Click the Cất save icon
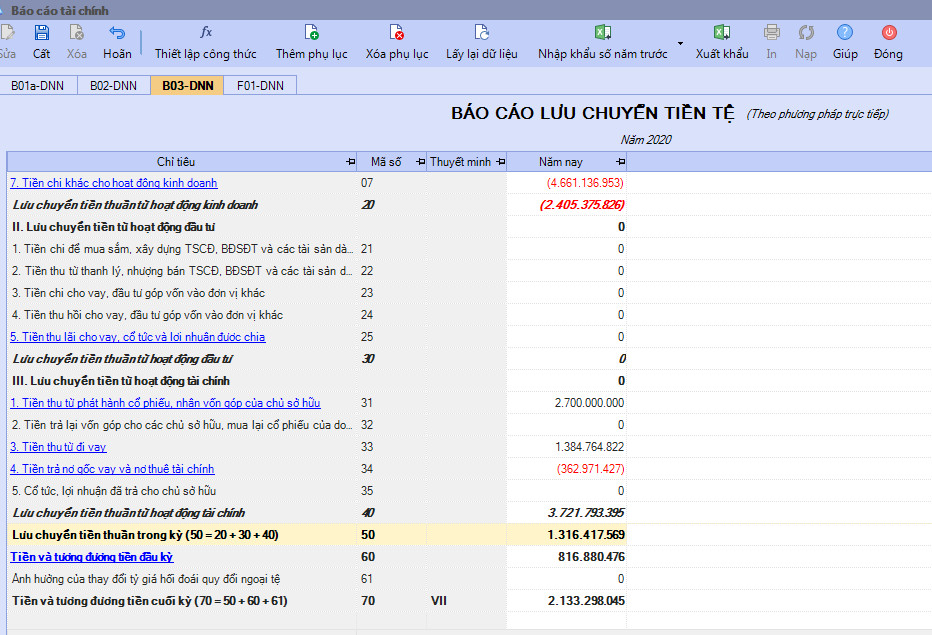 click(42, 33)
